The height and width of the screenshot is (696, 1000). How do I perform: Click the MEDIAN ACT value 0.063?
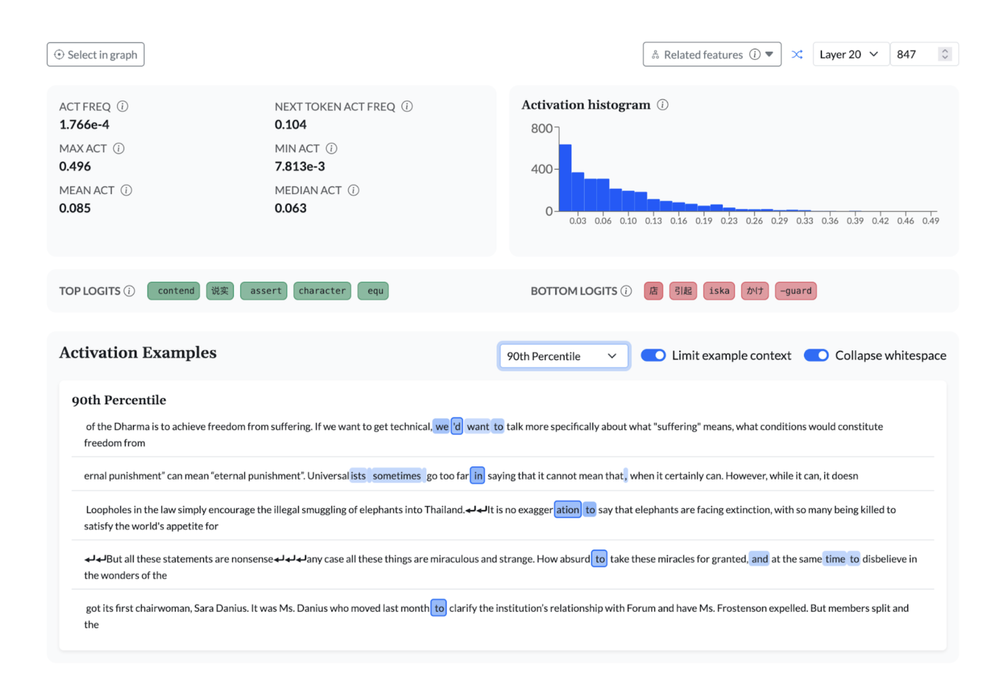pos(291,208)
